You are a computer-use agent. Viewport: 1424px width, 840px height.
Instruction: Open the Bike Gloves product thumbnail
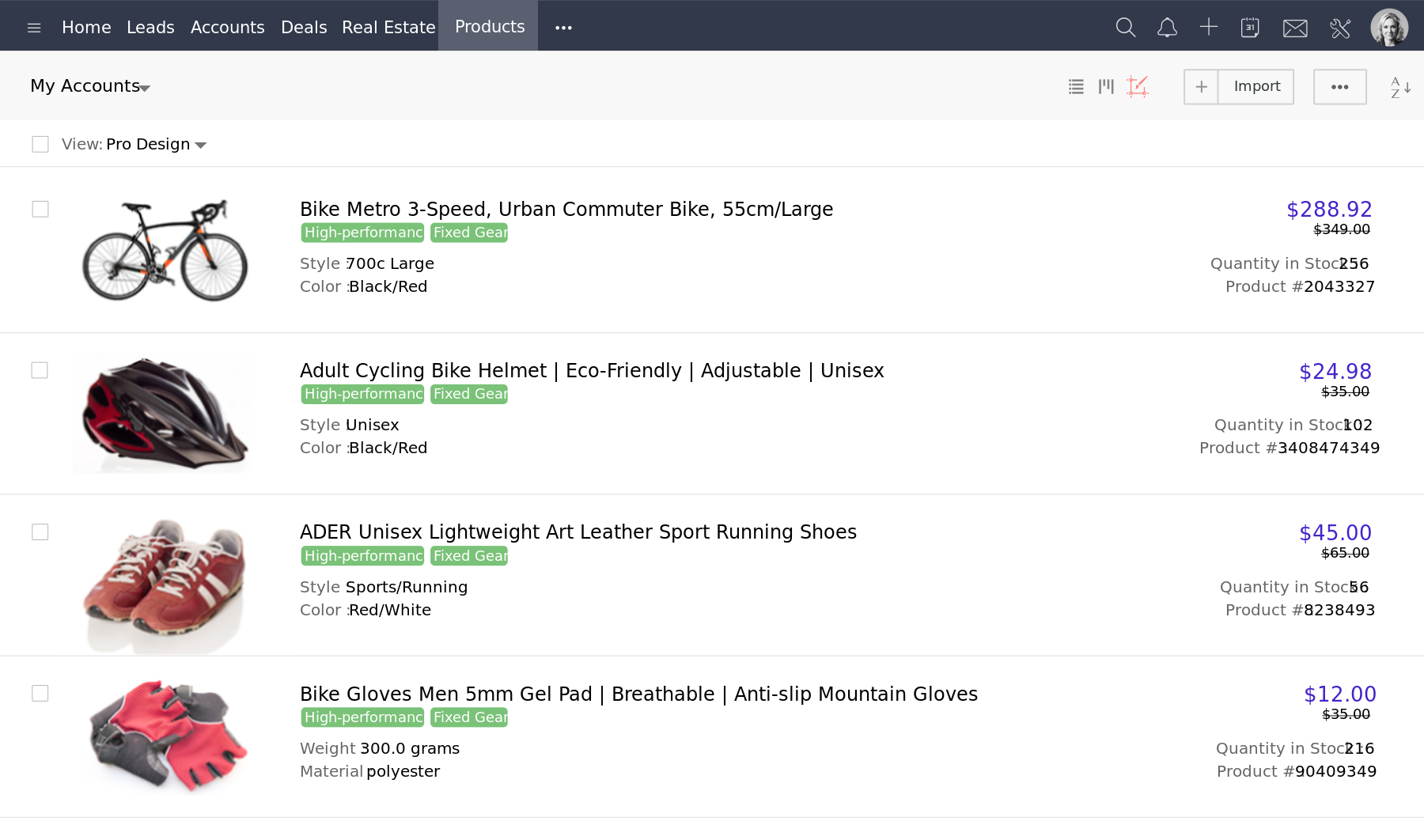coord(165,734)
